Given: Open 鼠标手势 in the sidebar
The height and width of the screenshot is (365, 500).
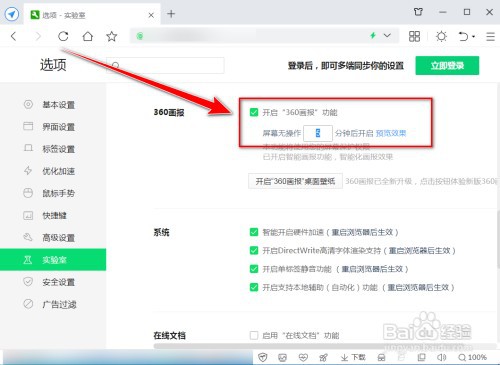Looking at the screenshot, I should pyautogui.click(x=53, y=193).
